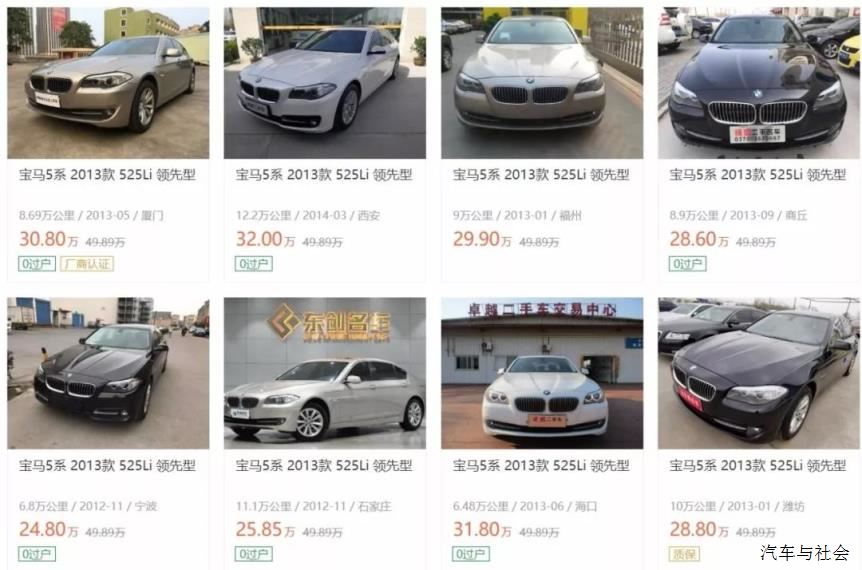This screenshot has width=862, height=570.
Task: Click the 汽车与社会 watermark text
Action: [x=805, y=552]
